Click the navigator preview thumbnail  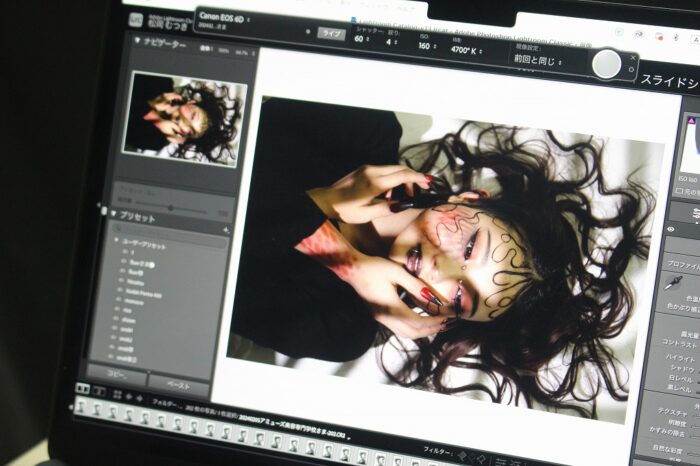pos(184,119)
